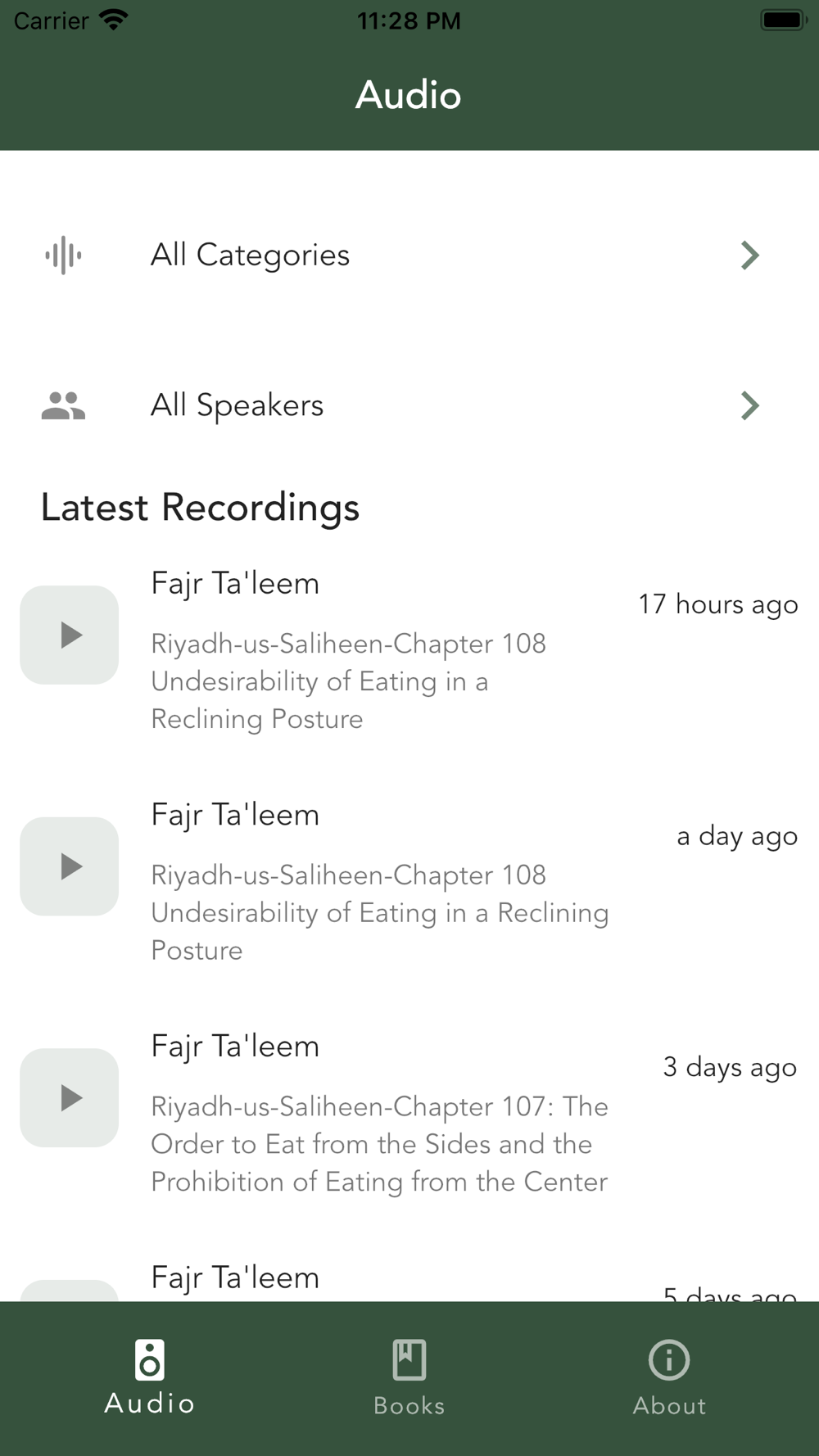Tap the battery icon in status bar
Viewport: 819px width, 1456px height.
(x=783, y=20)
